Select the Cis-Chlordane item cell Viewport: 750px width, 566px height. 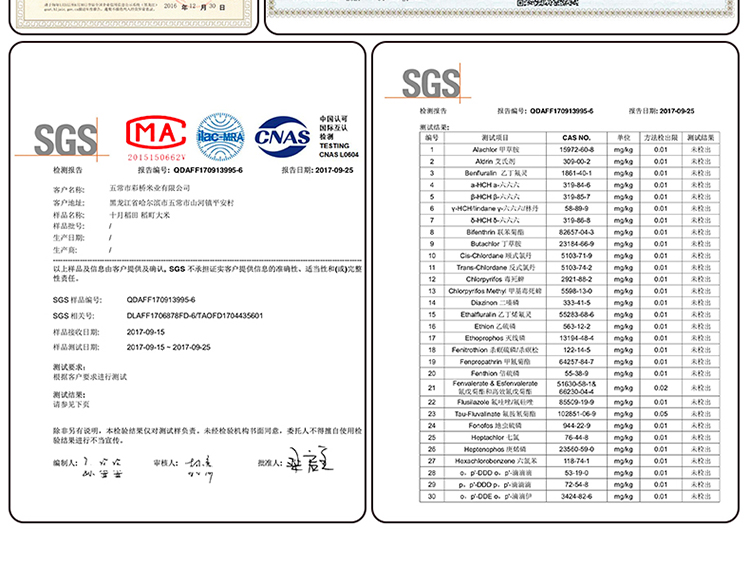pos(495,255)
